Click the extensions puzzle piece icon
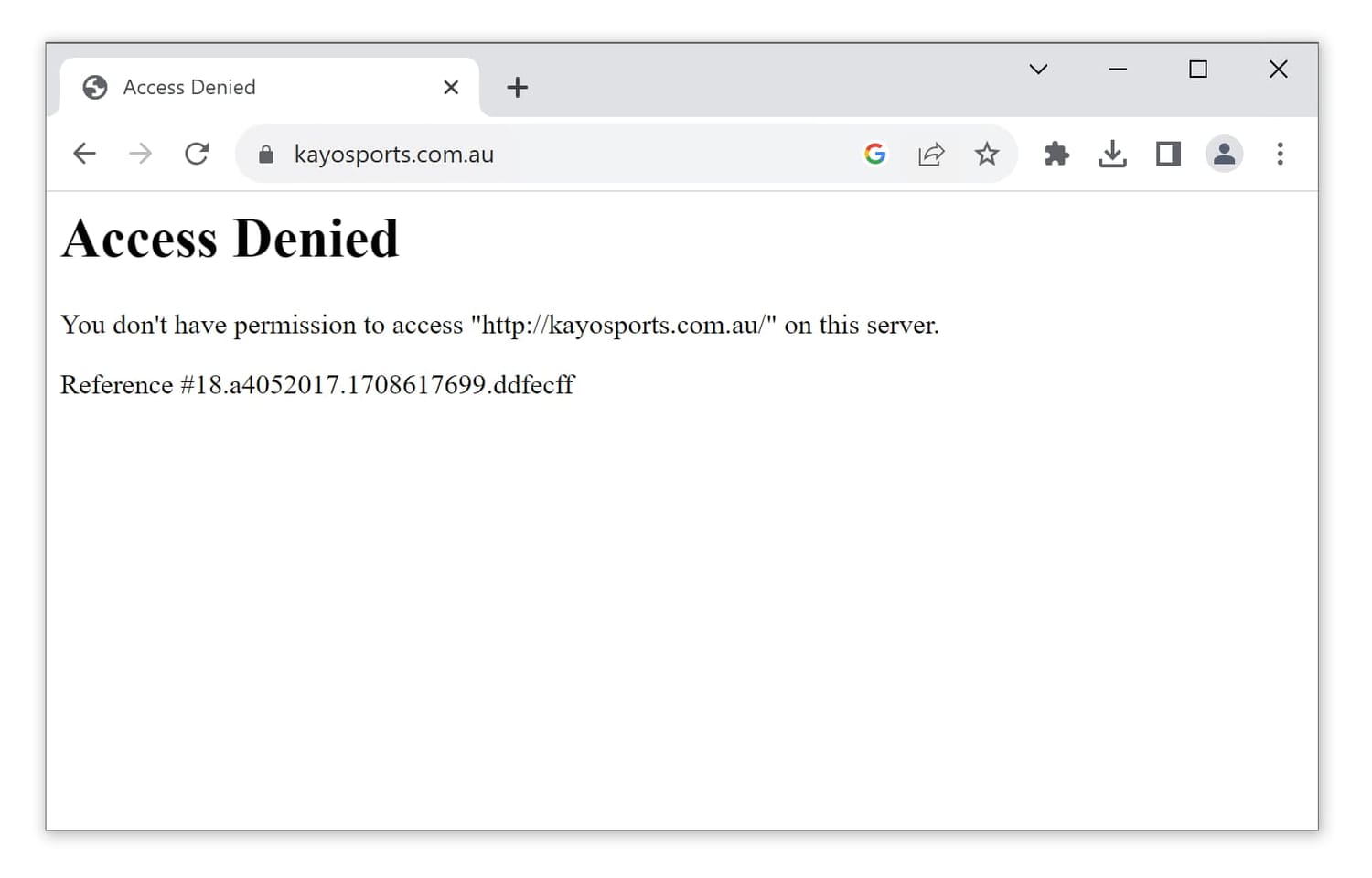Viewport: 1372px width, 878px height. 1056,154
